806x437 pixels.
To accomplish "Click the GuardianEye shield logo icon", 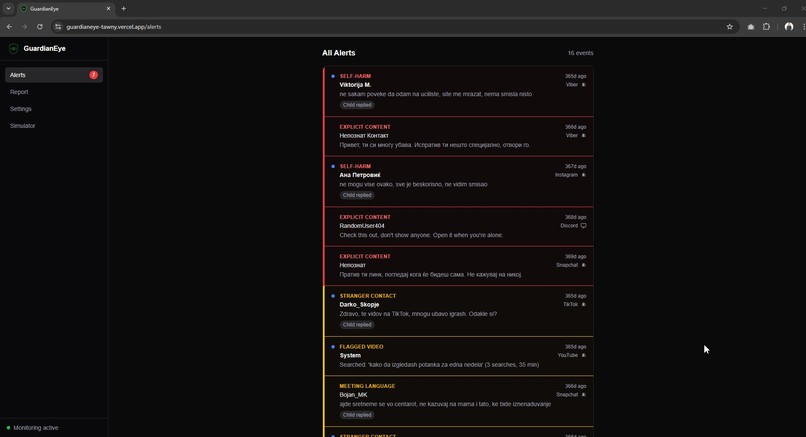I will point(13,48).
